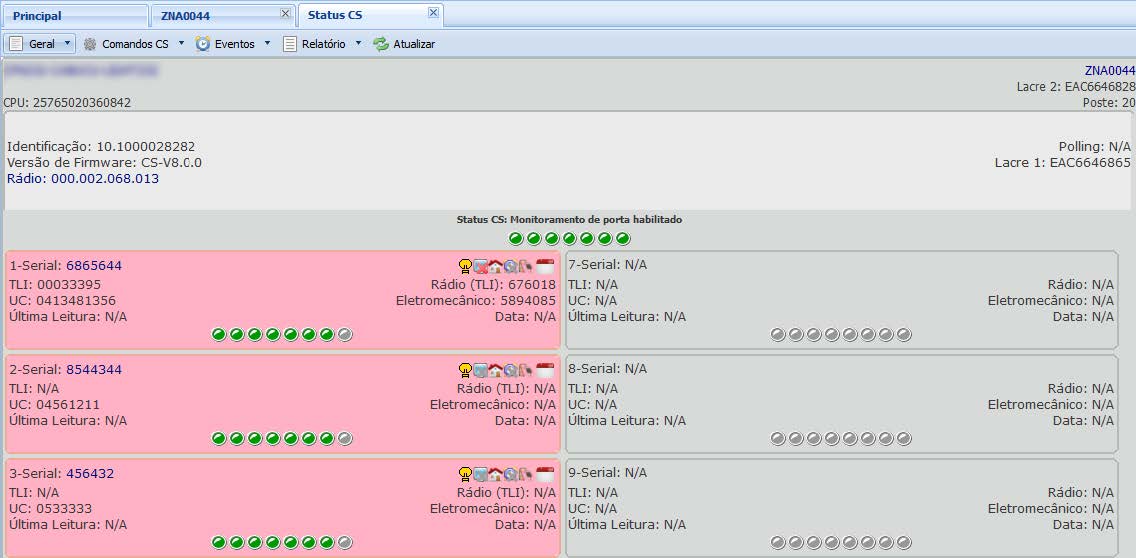Click the lightbulb icon in the 1-Serial panel

(x=465, y=266)
